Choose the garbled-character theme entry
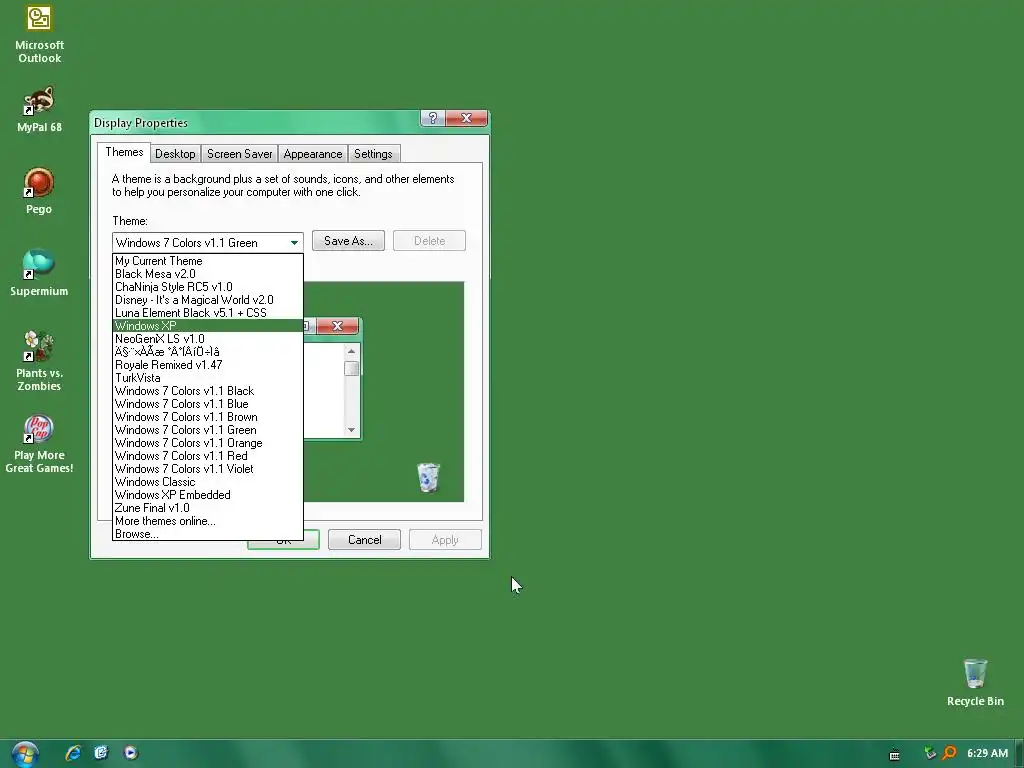1024x768 pixels. point(208,352)
